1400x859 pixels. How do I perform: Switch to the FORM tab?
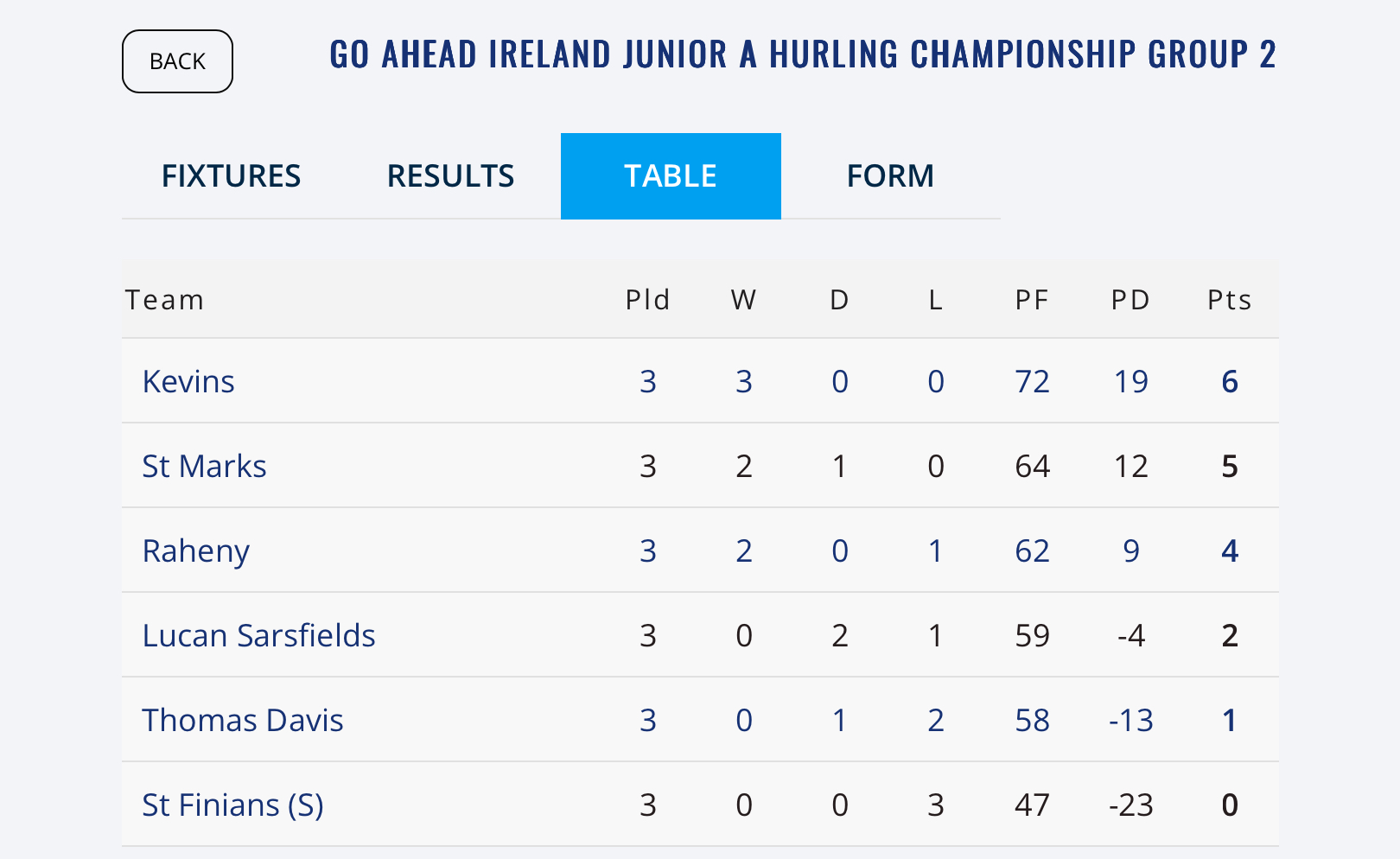tap(890, 176)
